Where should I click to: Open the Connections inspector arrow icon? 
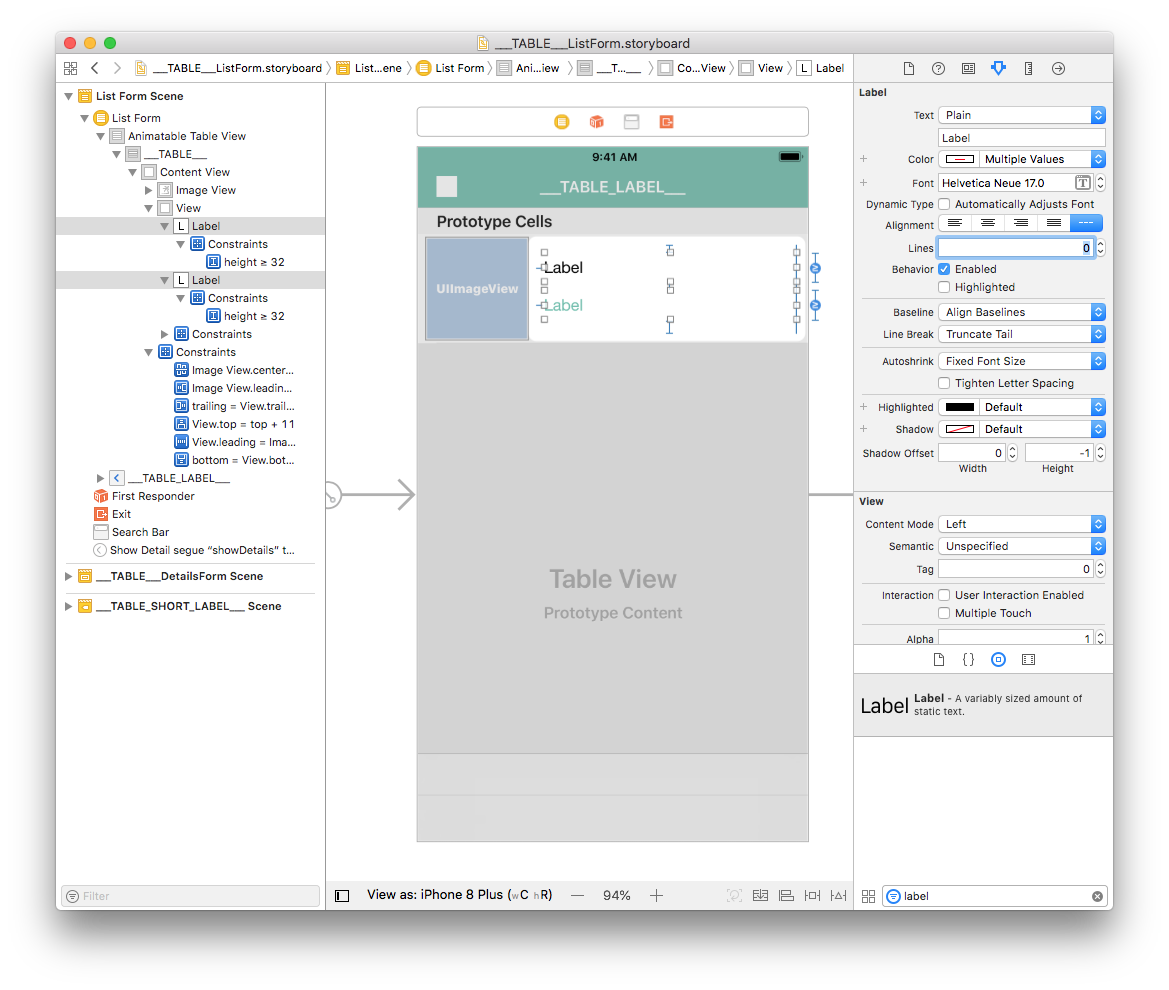pyautogui.click(x=1058, y=69)
